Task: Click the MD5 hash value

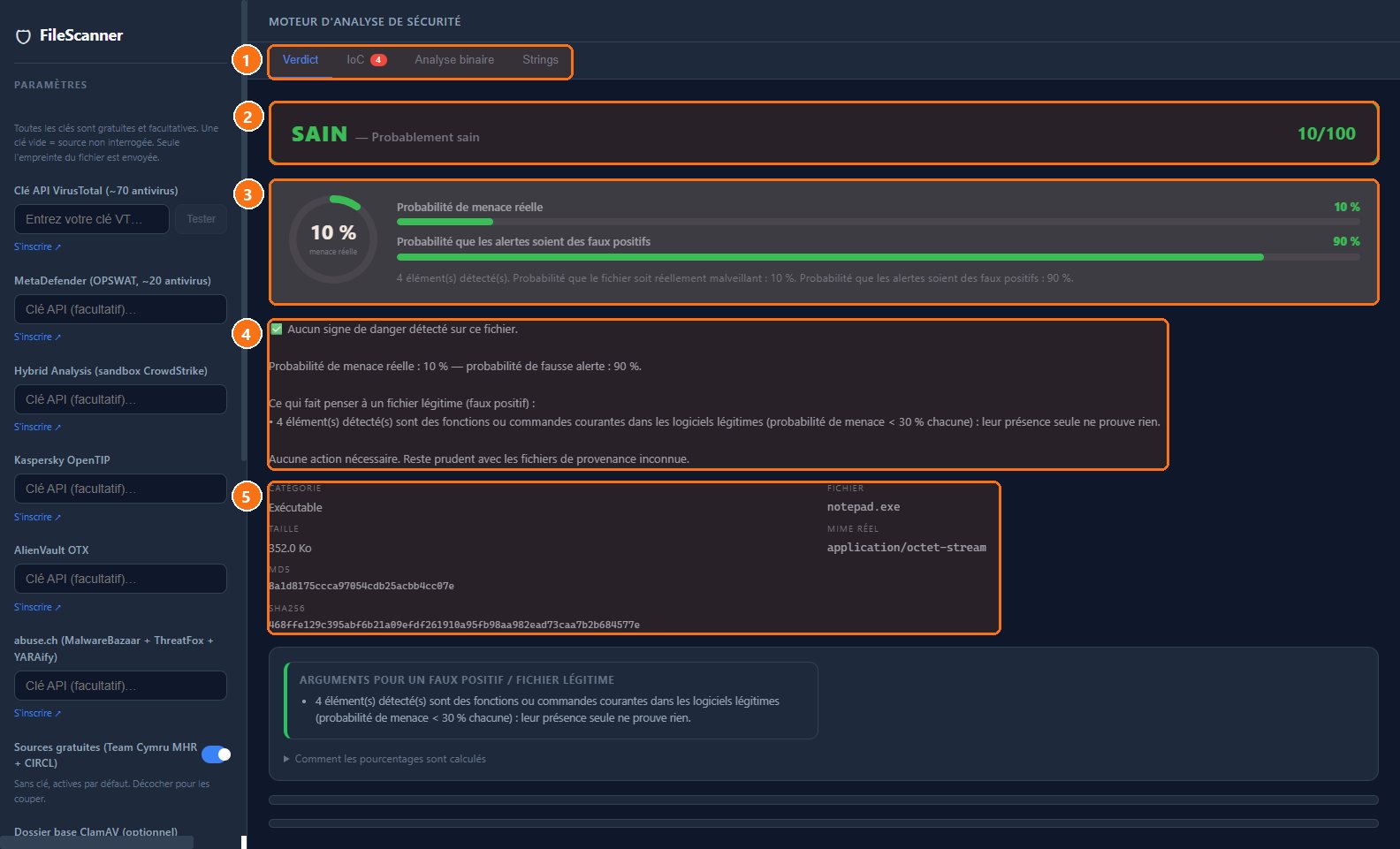Action: [x=361, y=586]
